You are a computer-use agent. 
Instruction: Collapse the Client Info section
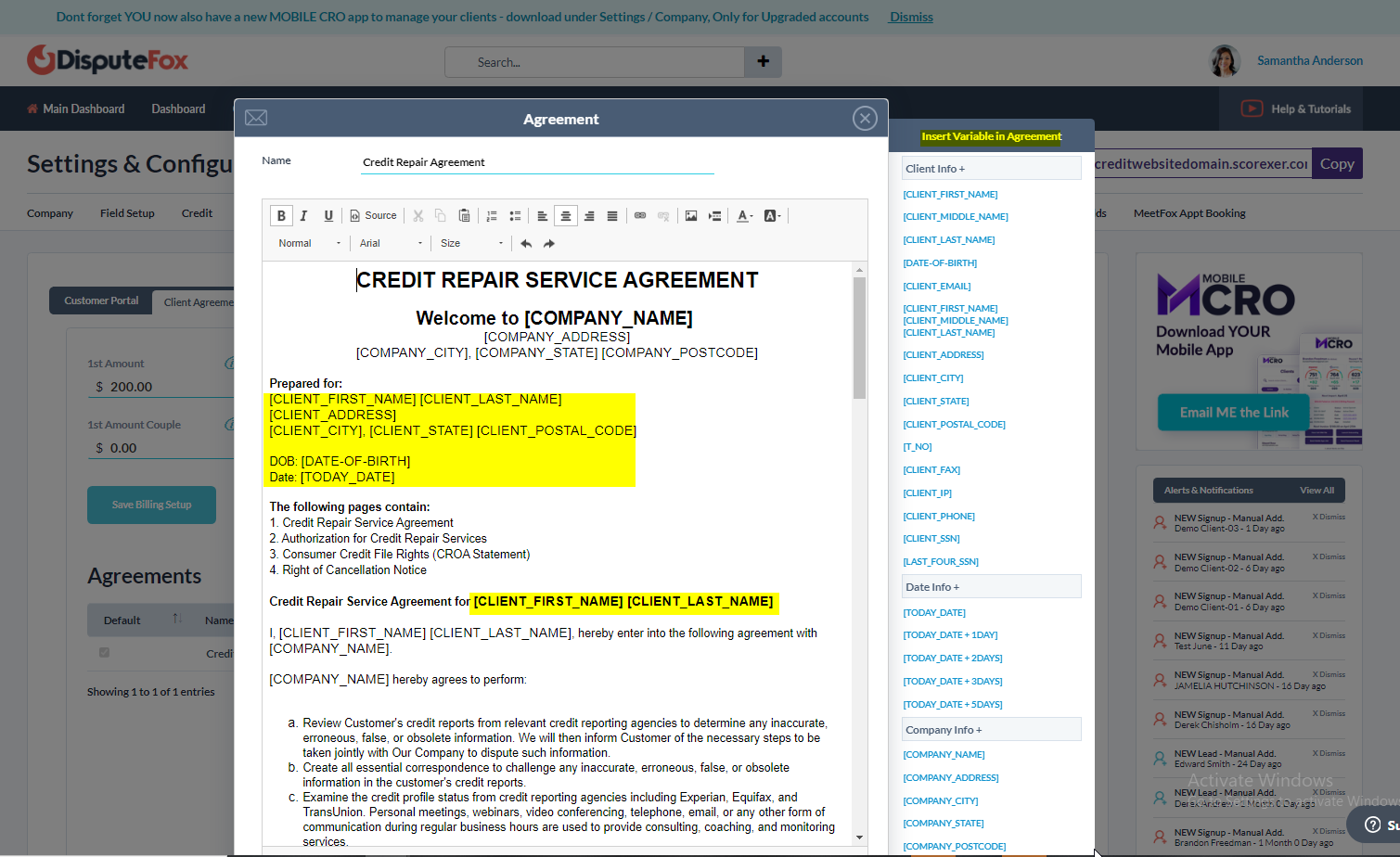click(991, 169)
